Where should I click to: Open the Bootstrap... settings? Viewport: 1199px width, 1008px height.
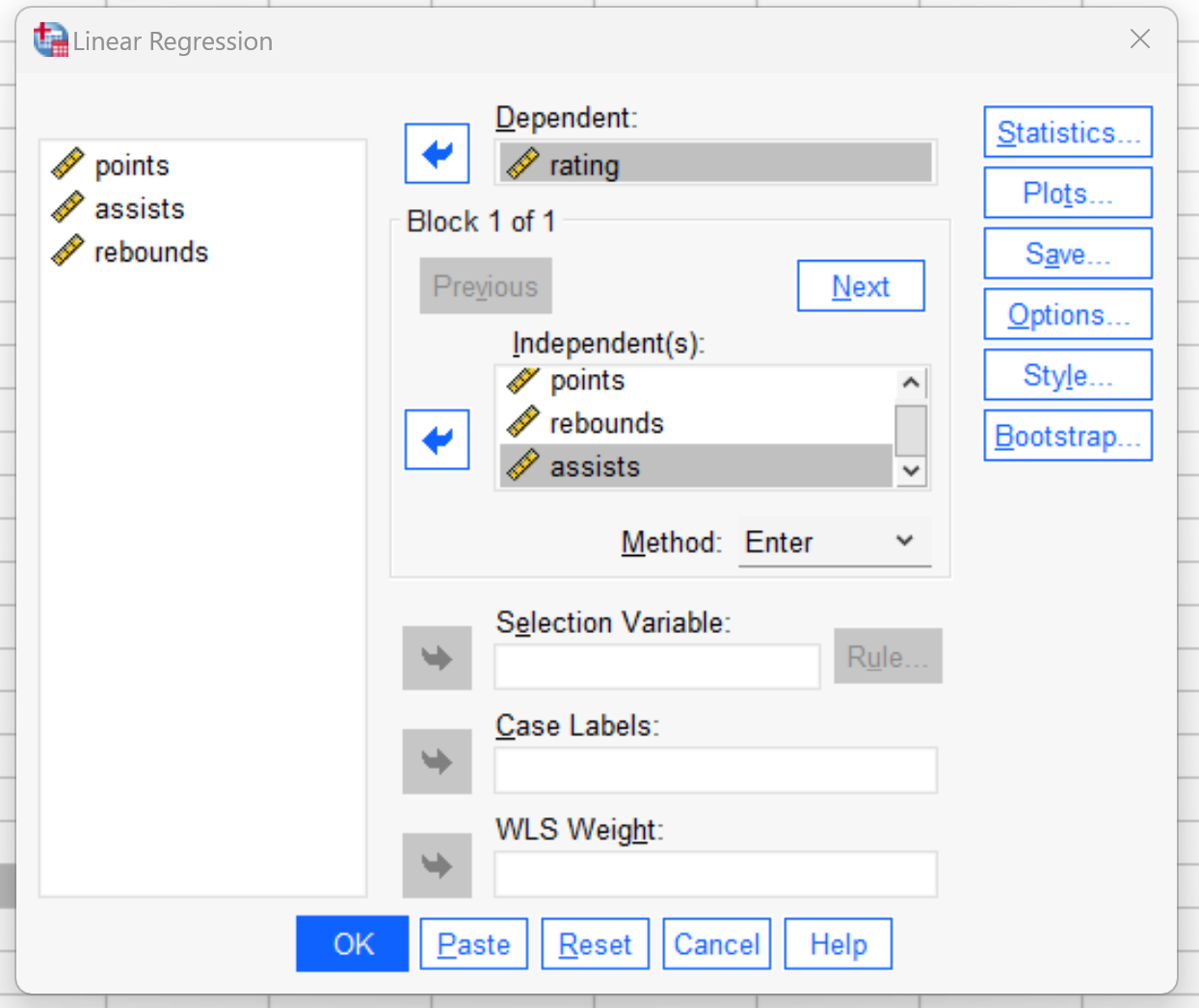tap(1068, 436)
